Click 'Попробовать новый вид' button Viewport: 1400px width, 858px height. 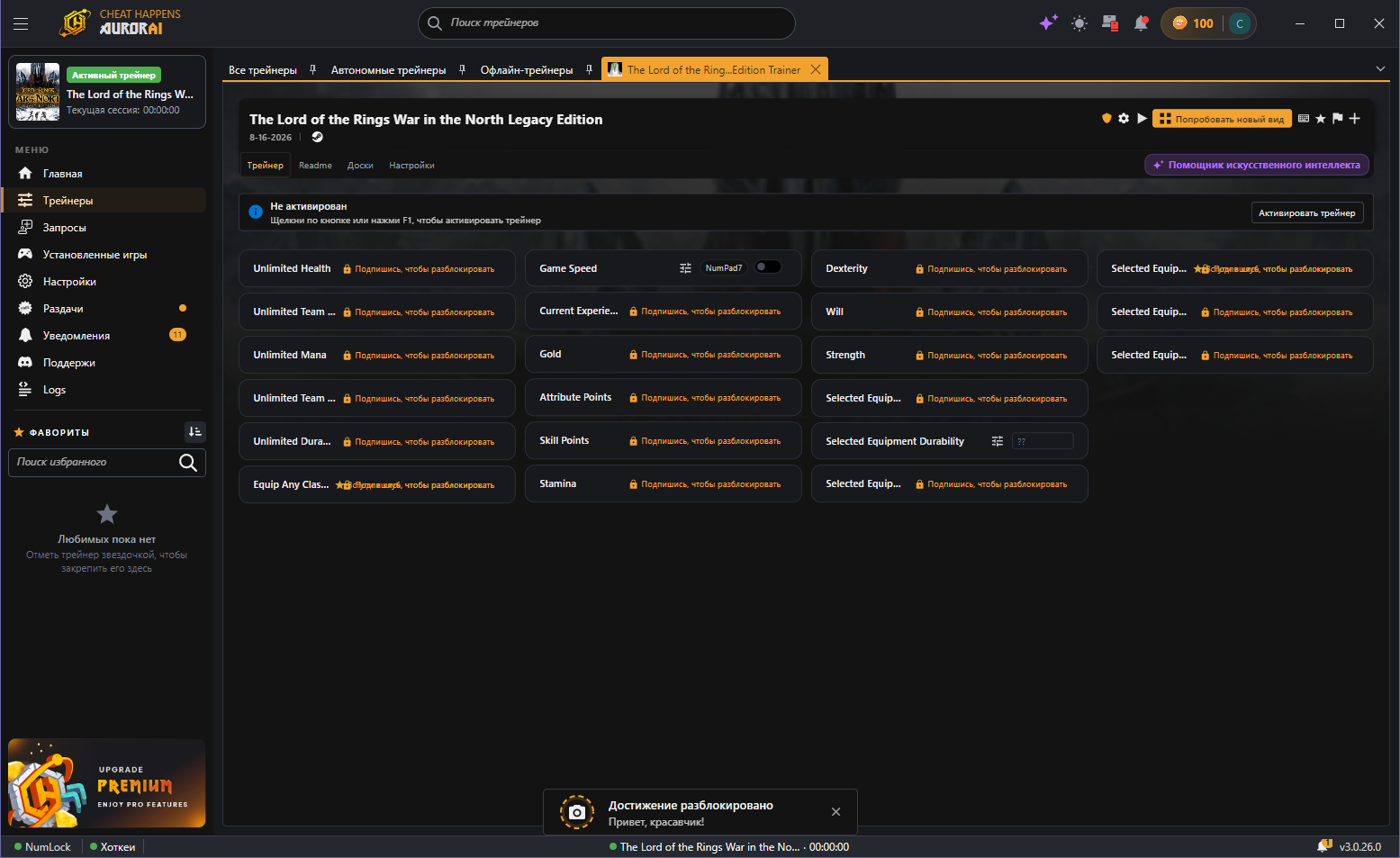click(x=1222, y=118)
